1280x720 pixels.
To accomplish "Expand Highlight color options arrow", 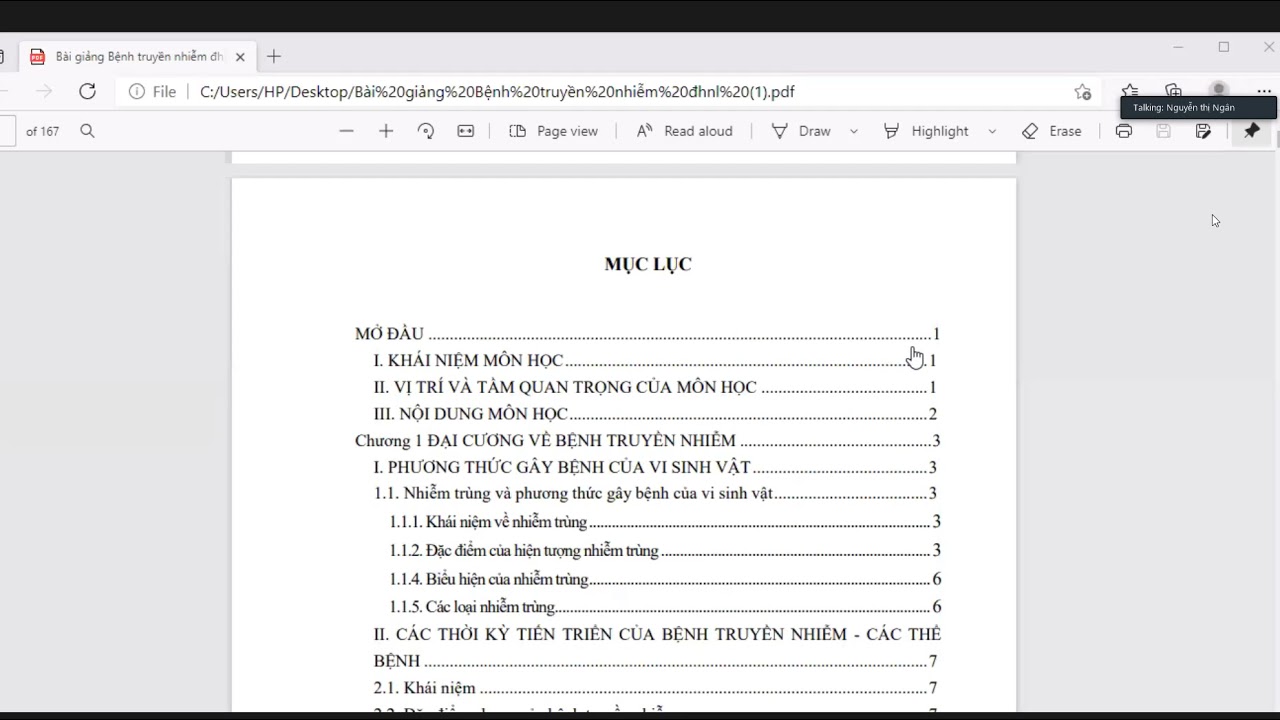I will coord(992,131).
